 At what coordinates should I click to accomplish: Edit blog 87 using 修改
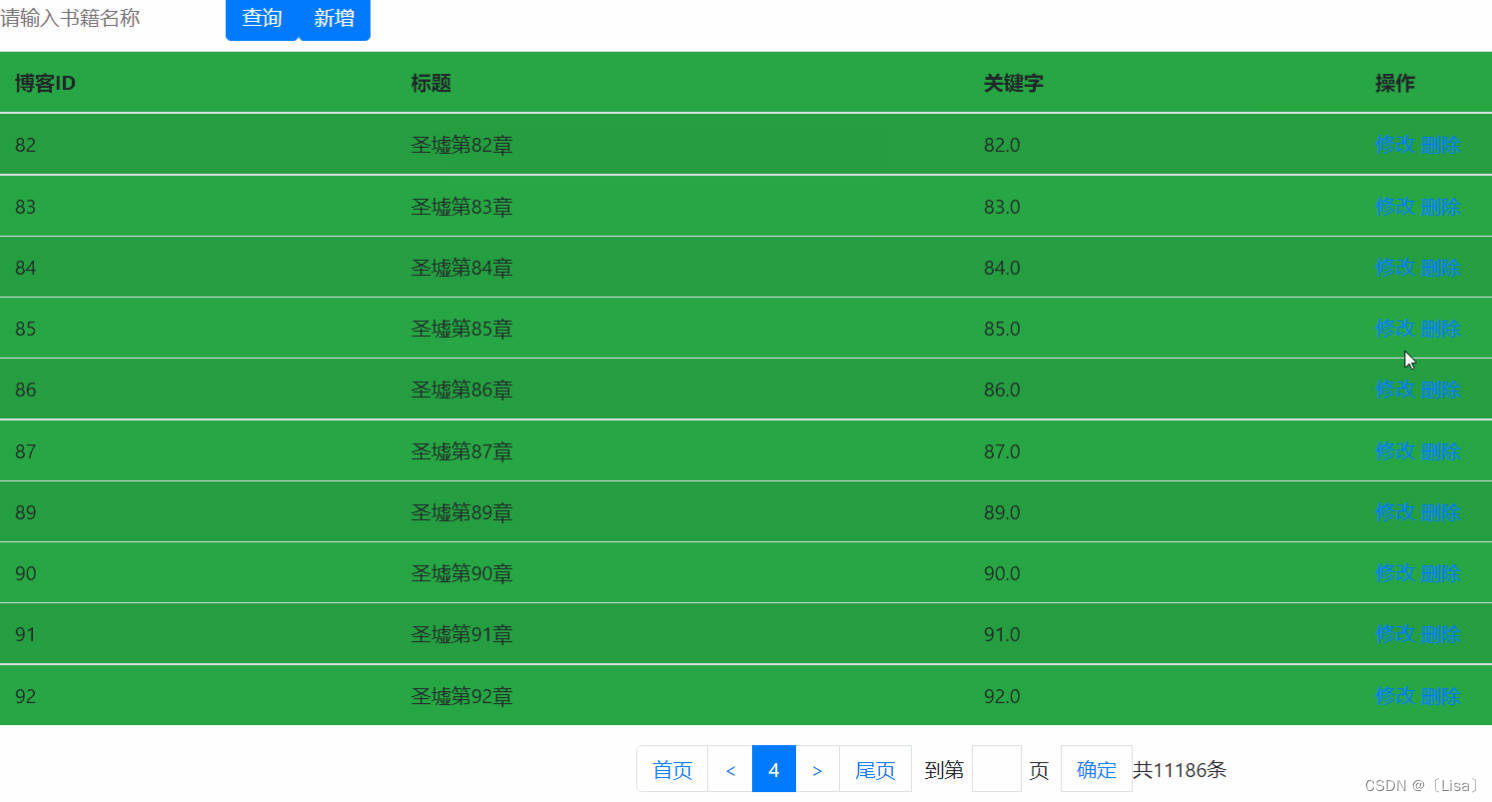(1395, 451)
